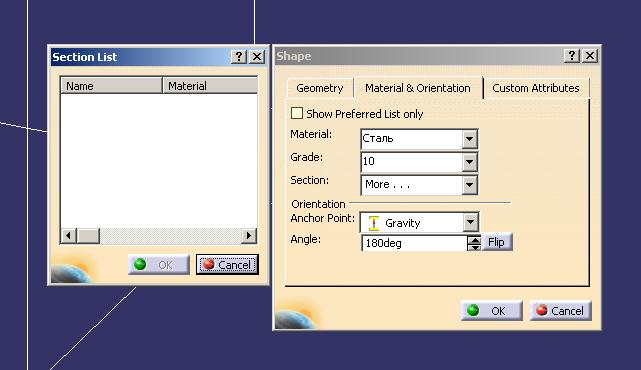This screenshot has width=641, height=370.
Task: Cancel the Shape dialog
Action: [560, 311]
